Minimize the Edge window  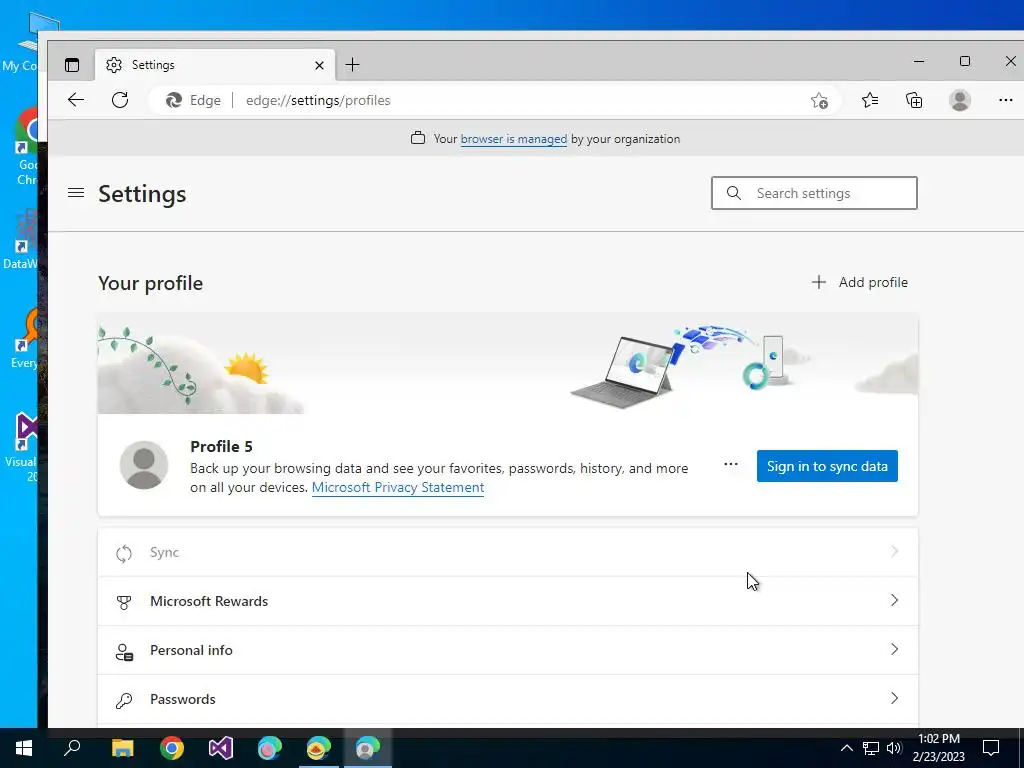(x=919, y=61)
